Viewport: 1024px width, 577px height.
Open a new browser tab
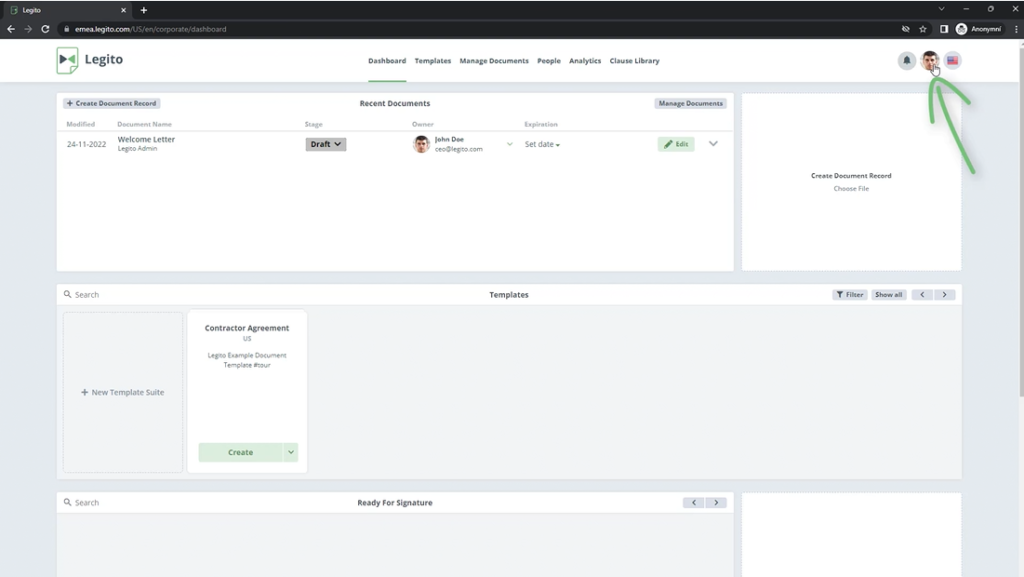pos(144,10)
